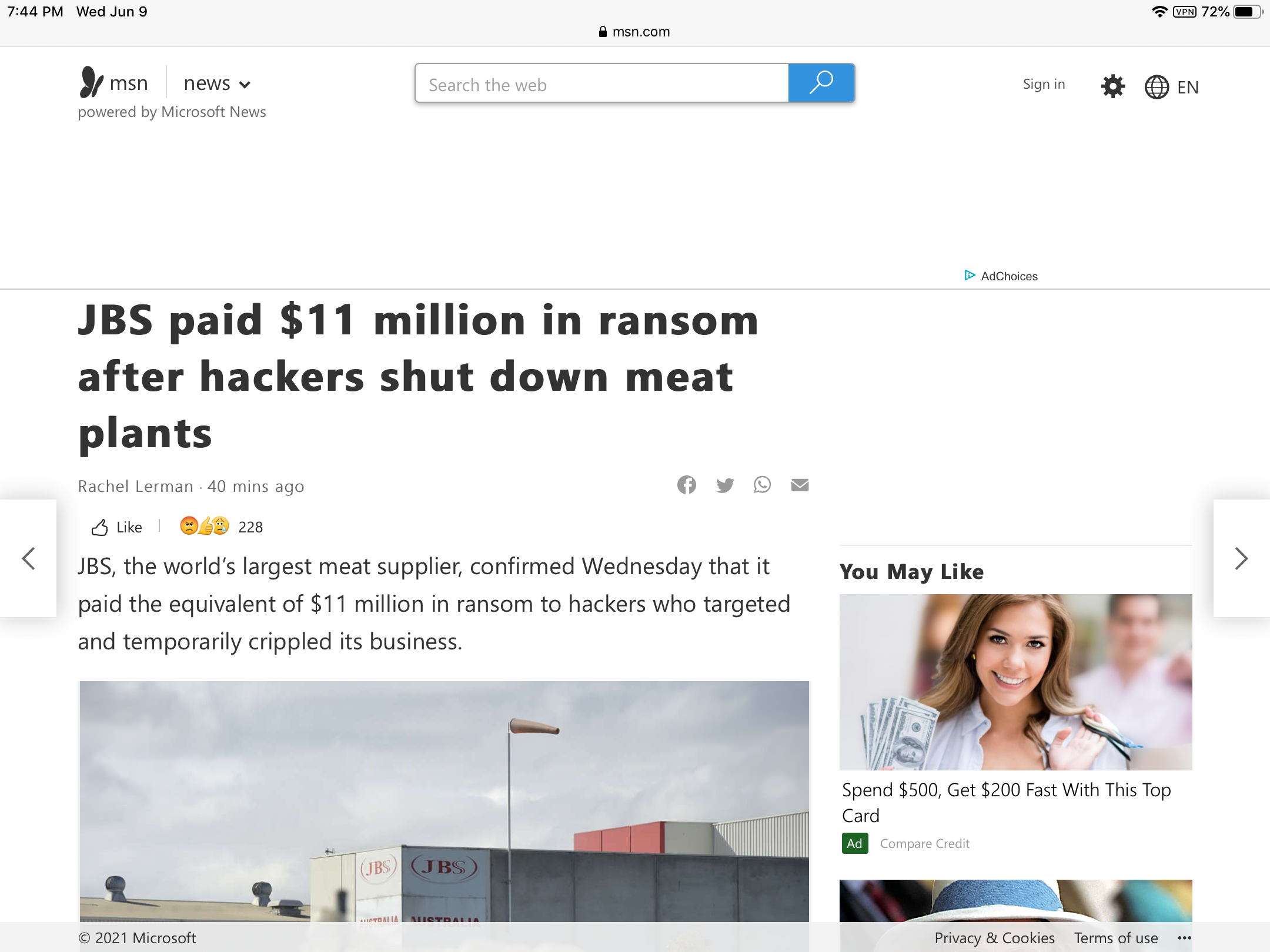The image size is (1270, 952).
Task: Open the credit card ad image
Action: point(1015,682)
